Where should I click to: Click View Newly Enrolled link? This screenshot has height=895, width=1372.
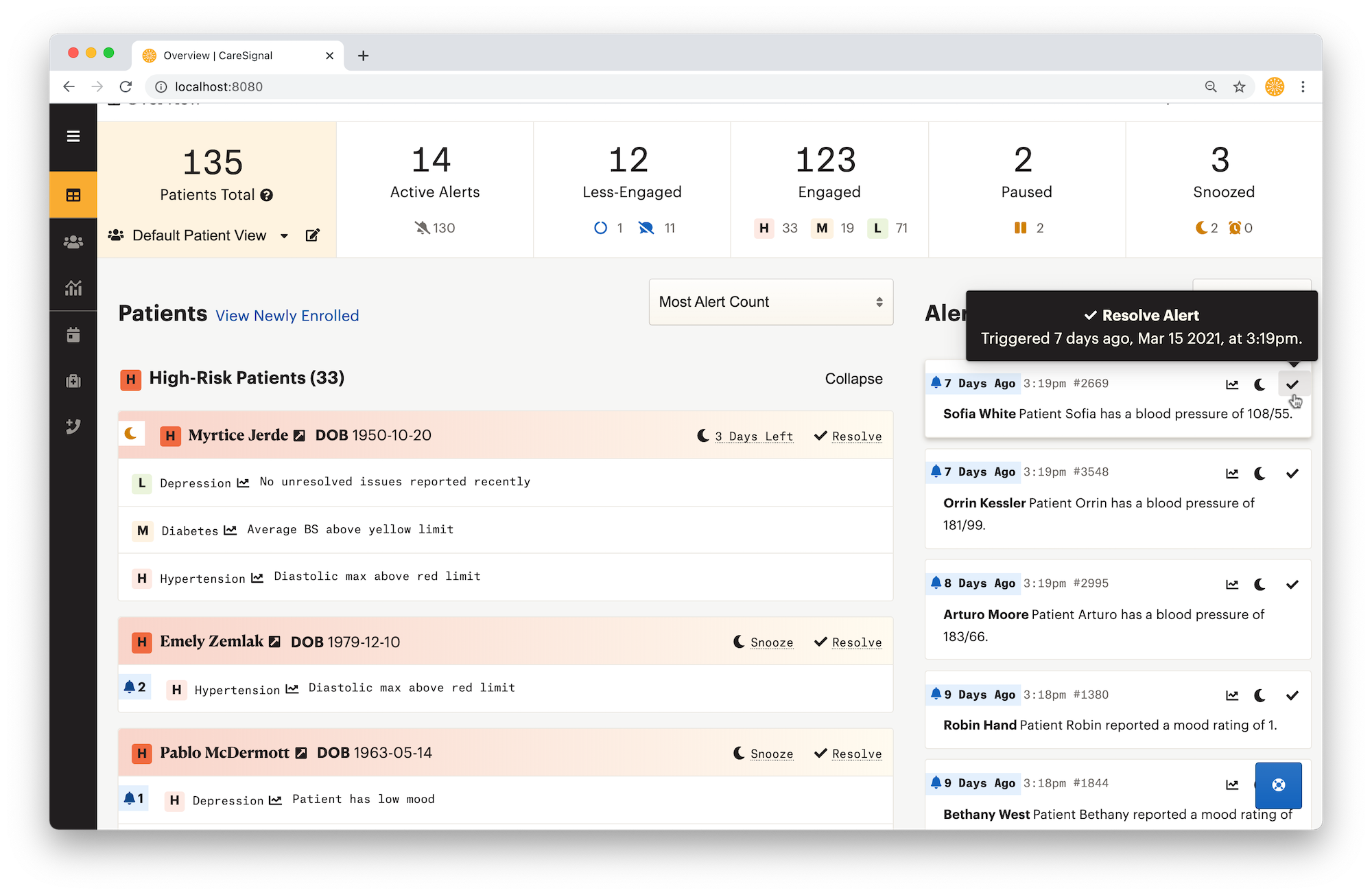287,316
